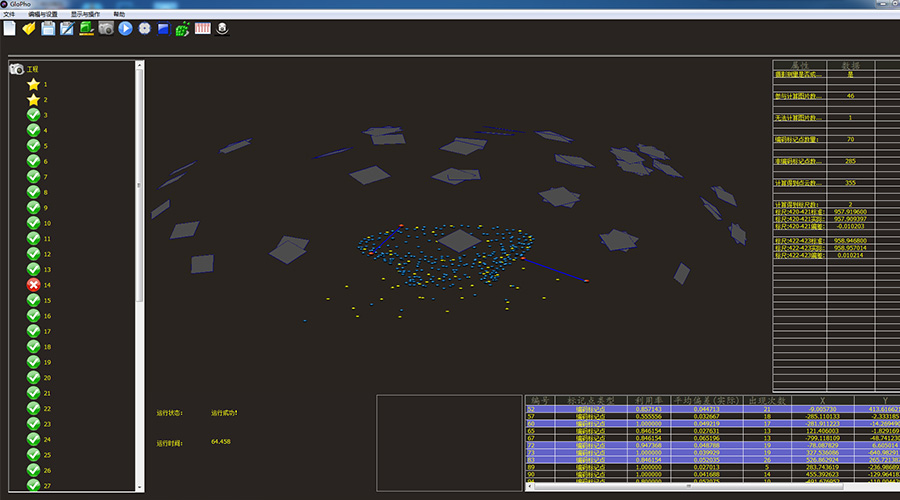Screen dimensions: 900x500
Task: Click the camera icon in toolbar
Action: coord(106,29)
